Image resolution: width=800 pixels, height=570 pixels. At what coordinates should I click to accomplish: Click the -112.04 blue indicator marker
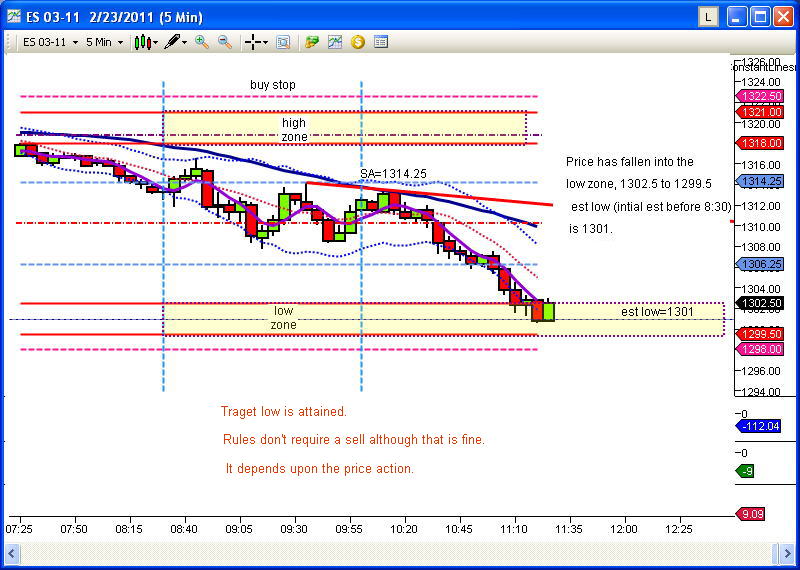point(759,426)
